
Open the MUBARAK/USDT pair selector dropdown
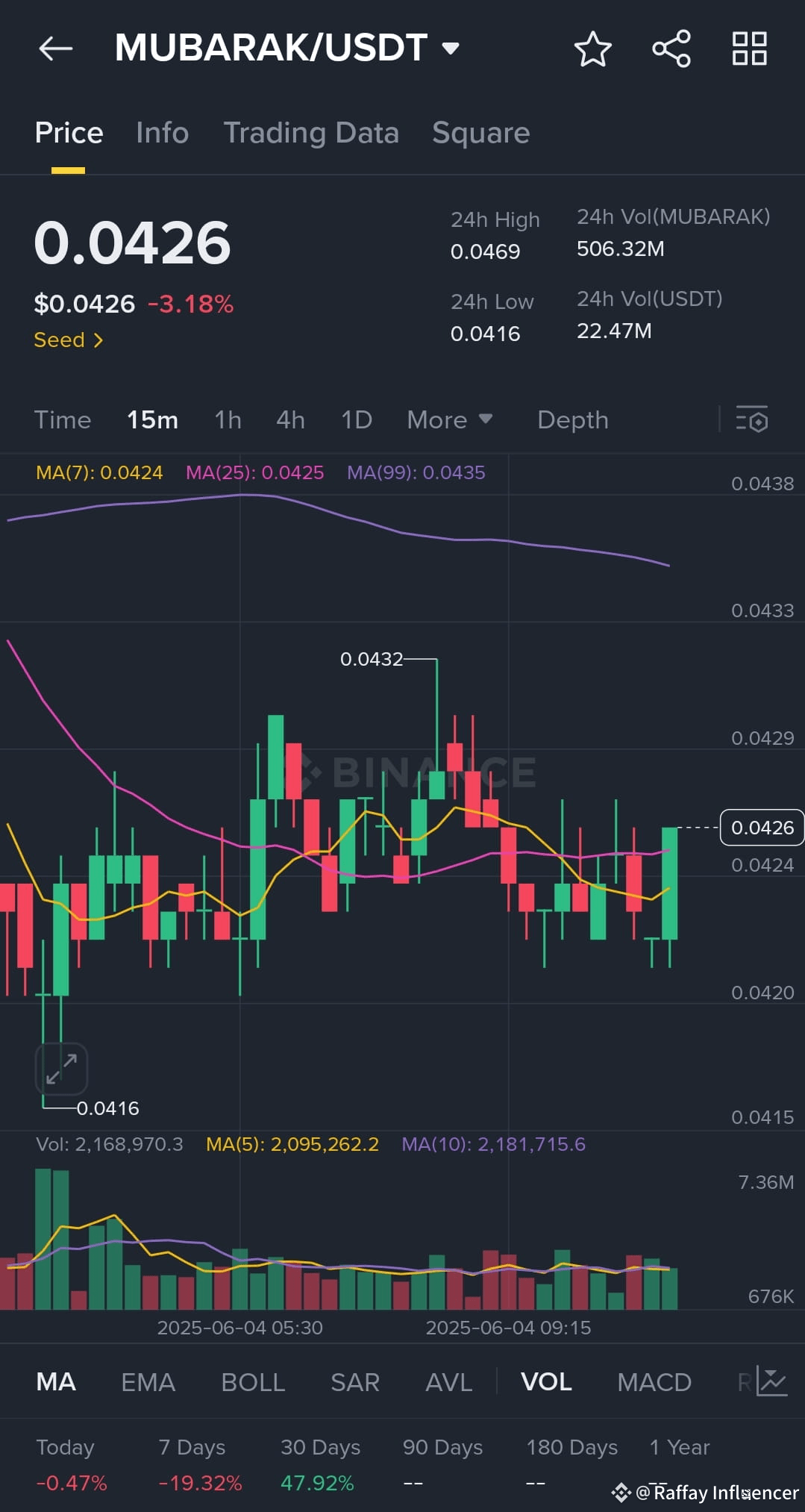(287, 48)
